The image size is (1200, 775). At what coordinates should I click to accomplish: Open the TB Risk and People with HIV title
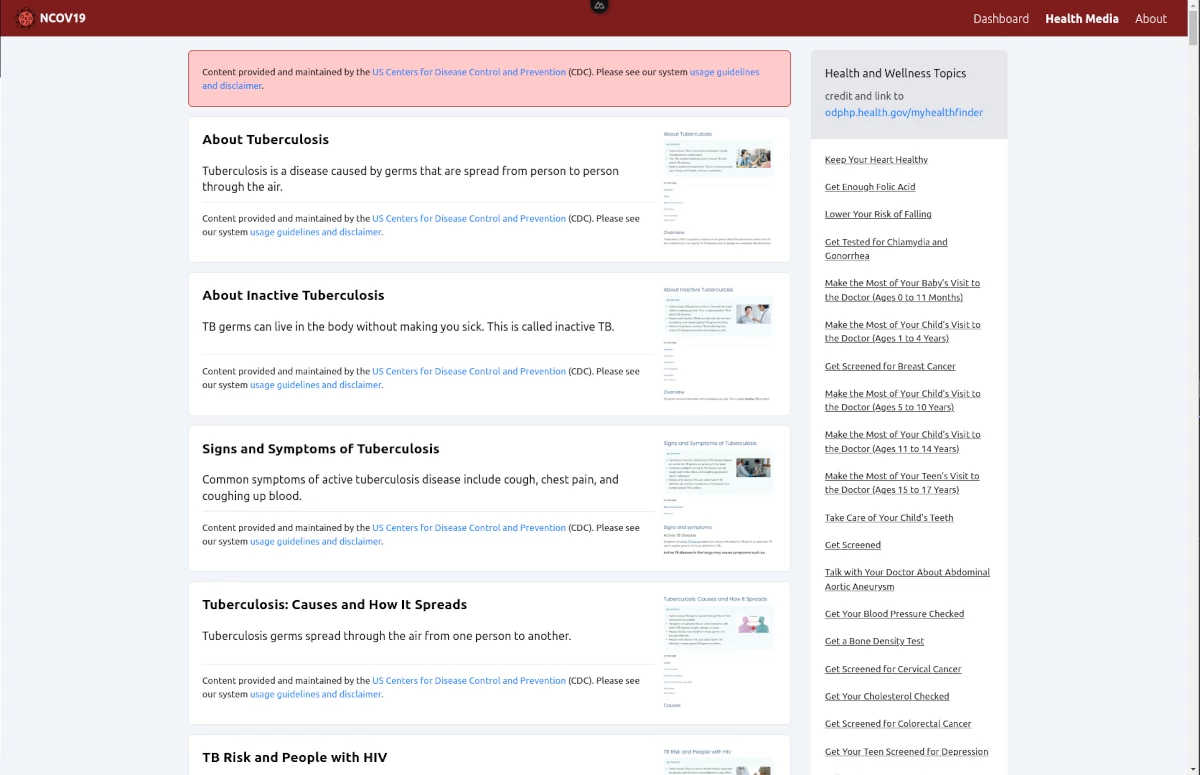click(294, 758)
